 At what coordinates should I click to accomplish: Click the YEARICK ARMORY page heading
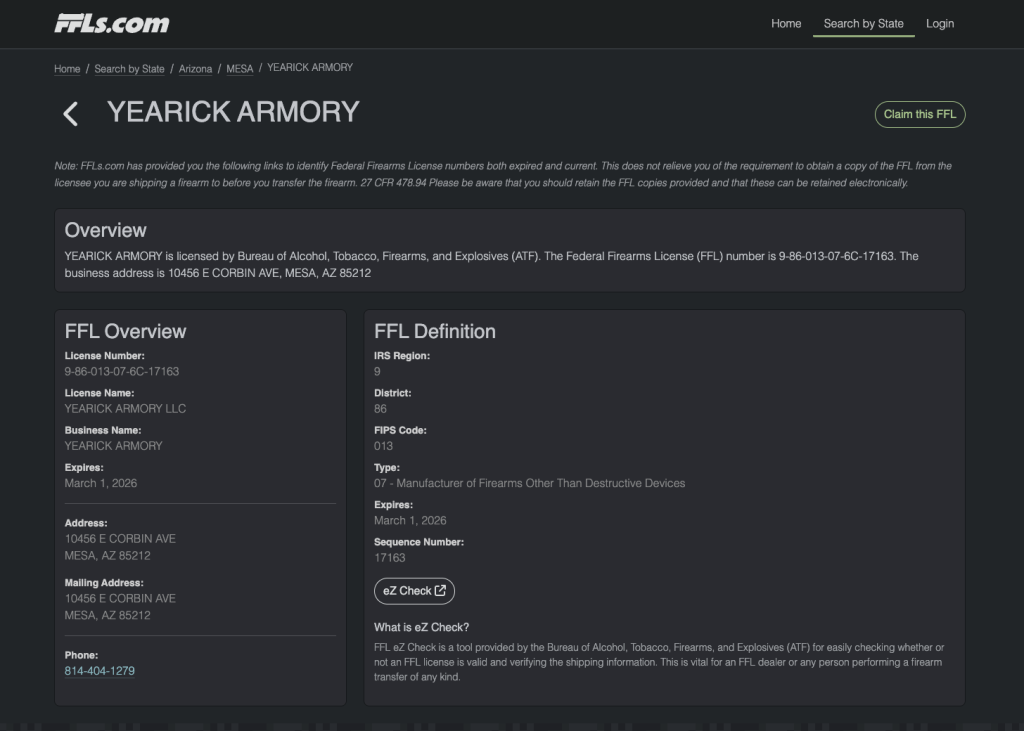tap(233, 112)
